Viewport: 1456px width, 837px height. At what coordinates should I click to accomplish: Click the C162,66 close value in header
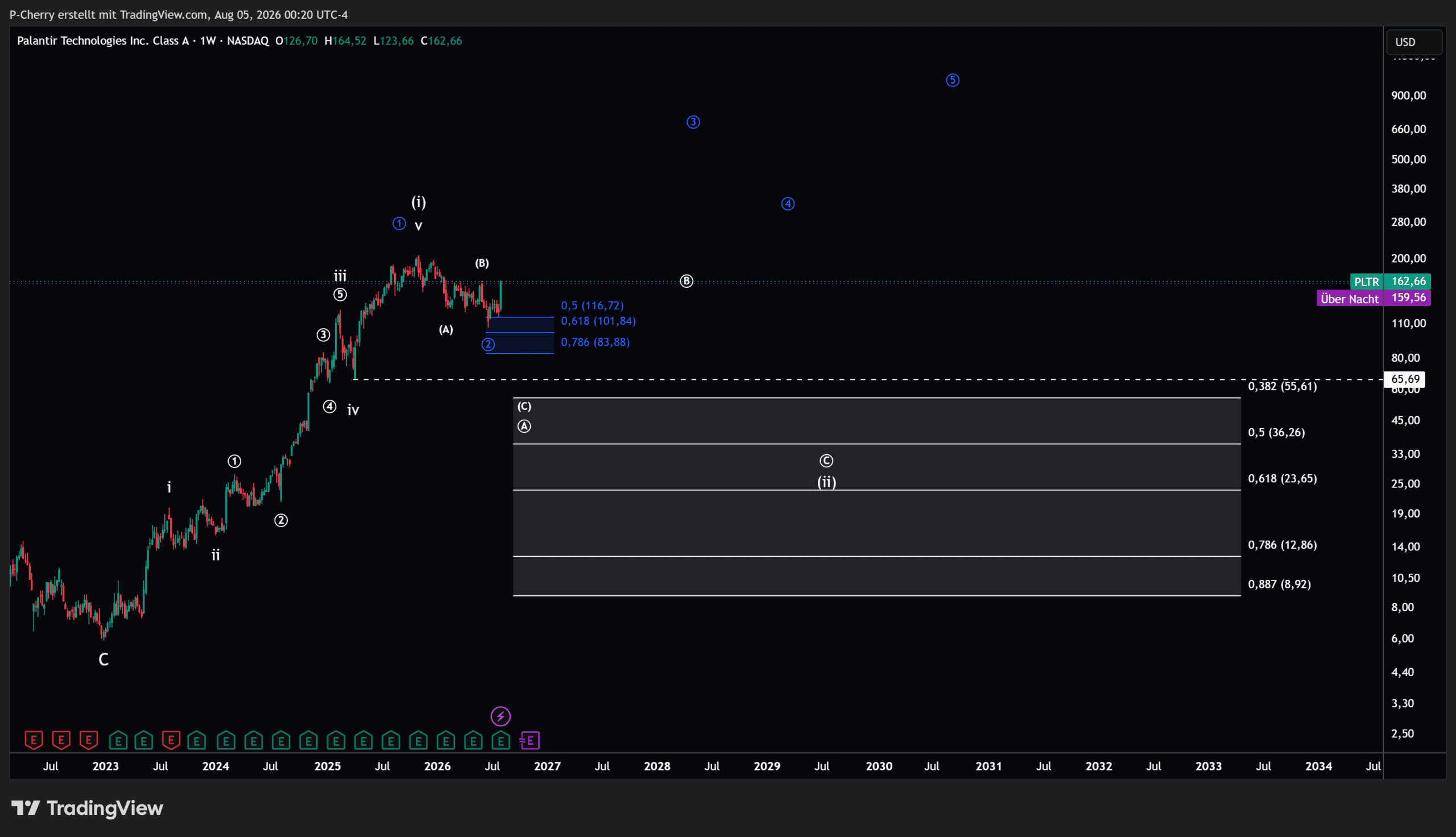[441, 41]
